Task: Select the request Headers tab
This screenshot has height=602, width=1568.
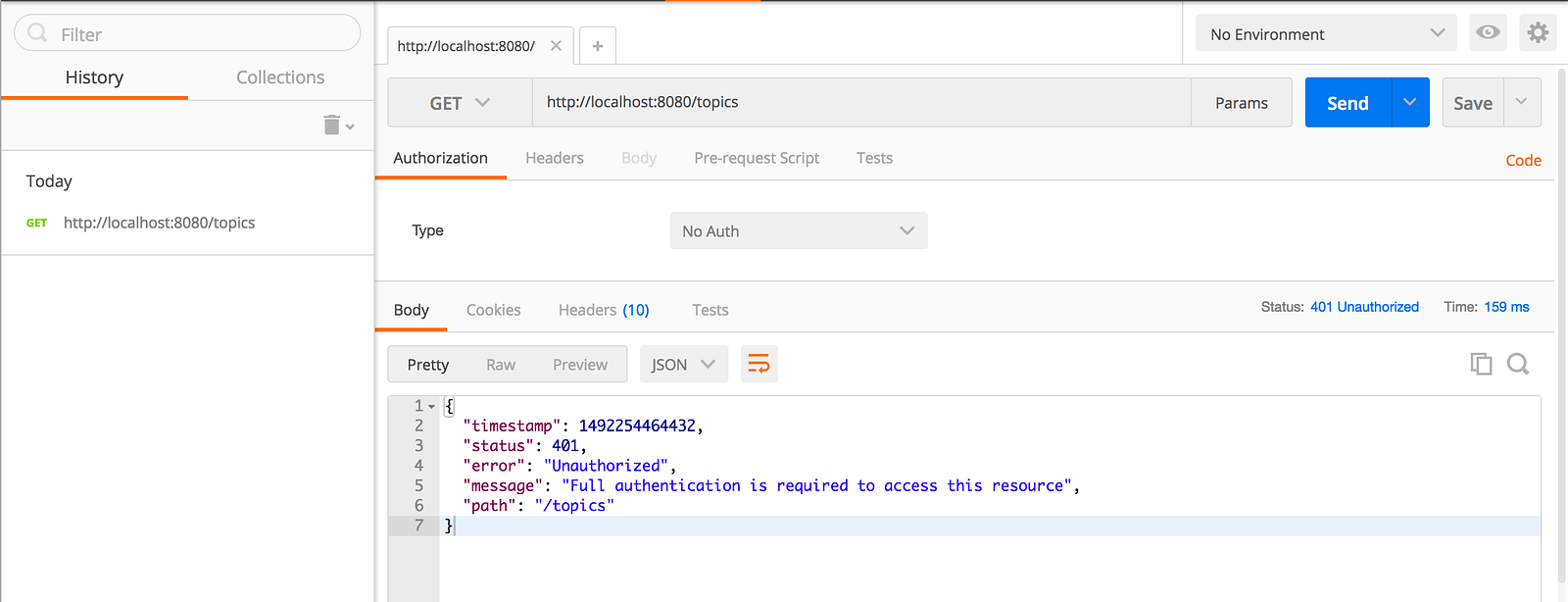Action: [x=555, y=158]
